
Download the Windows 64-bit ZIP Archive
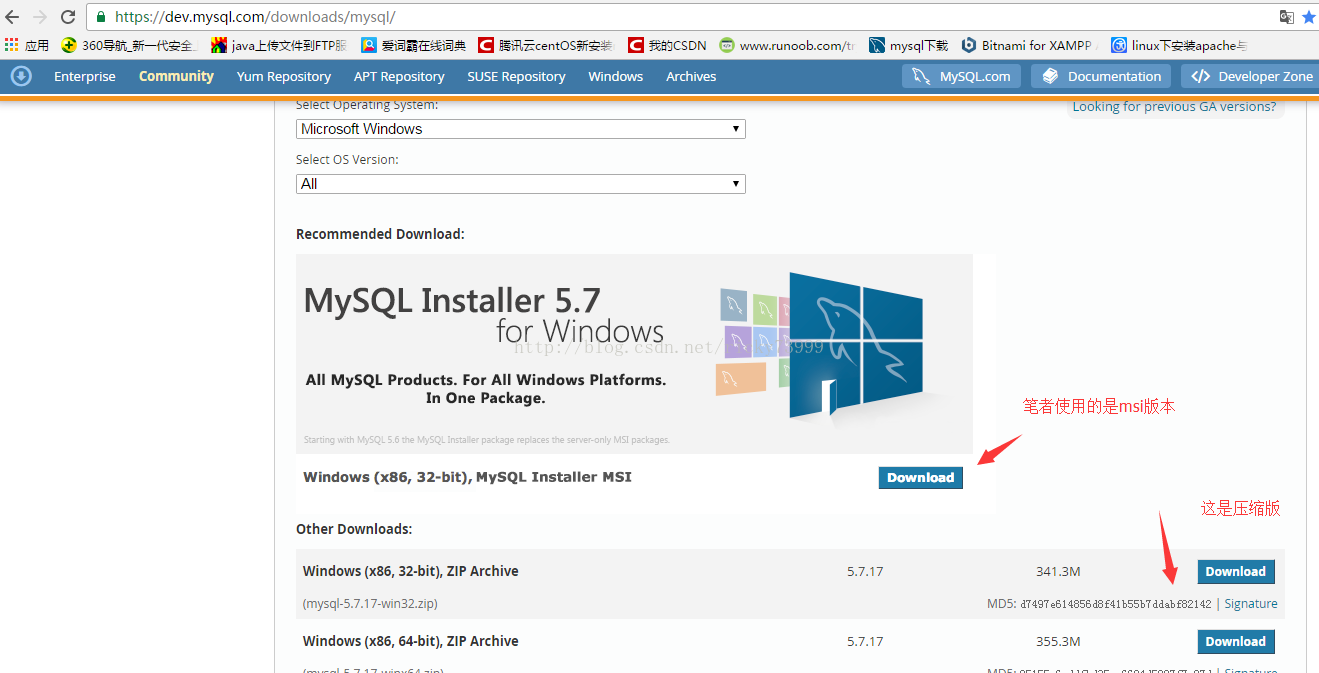[1236, 642]
